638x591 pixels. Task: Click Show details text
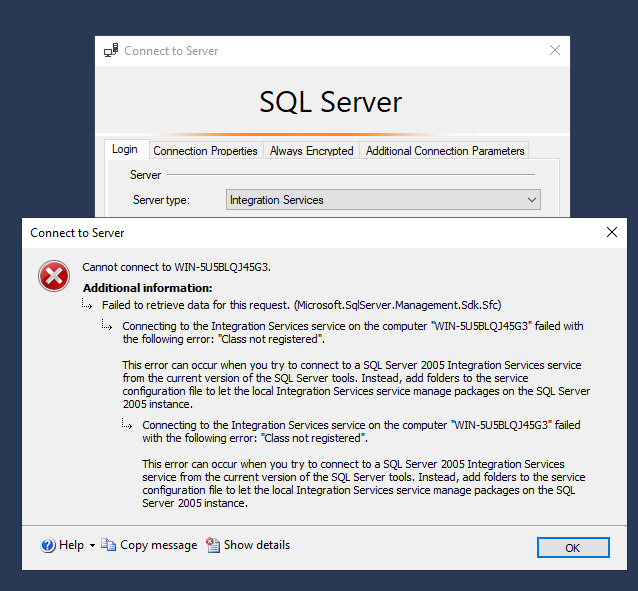click(257, 545)
